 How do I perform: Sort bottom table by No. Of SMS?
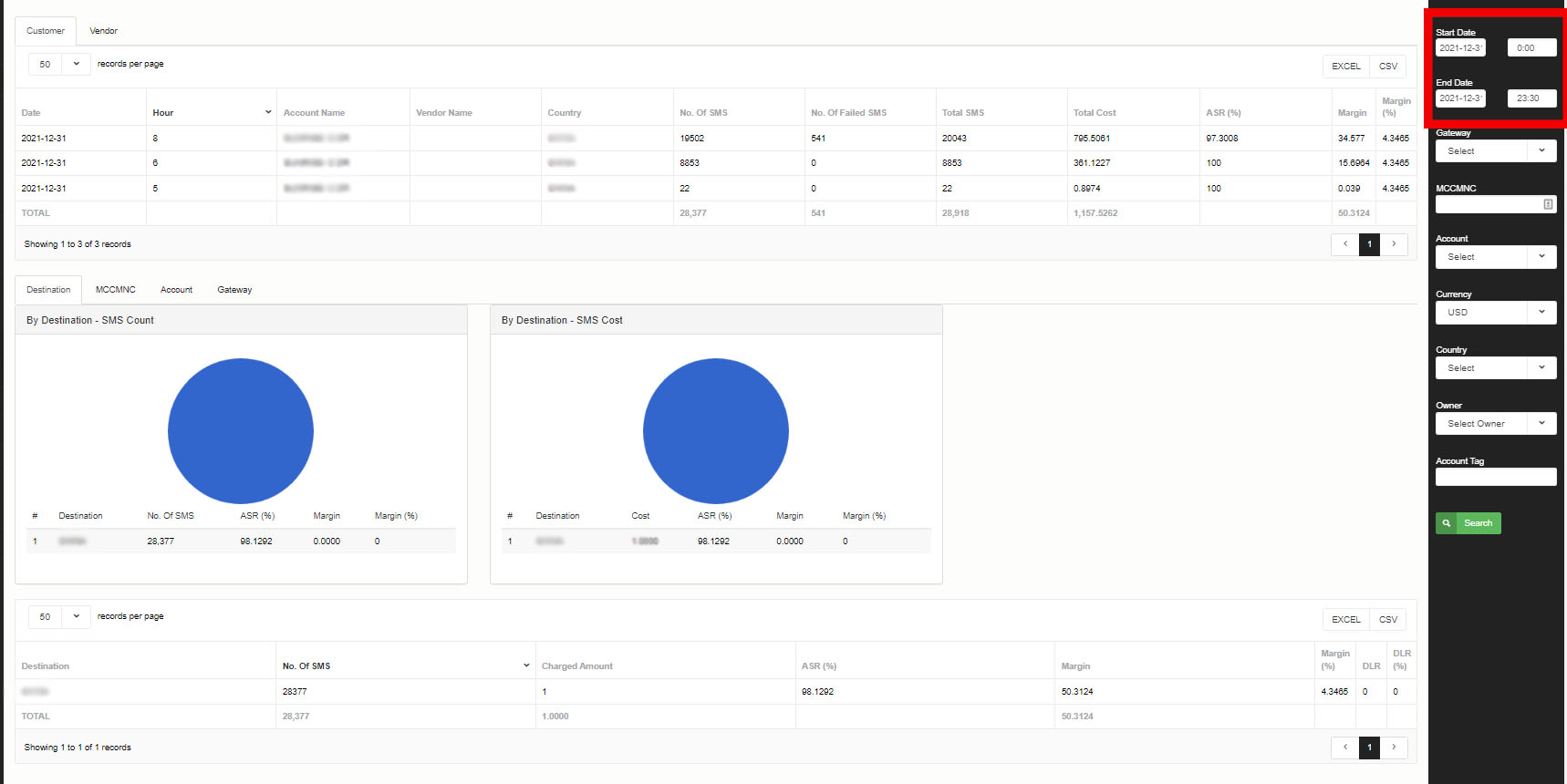click(x=405, y=666)
